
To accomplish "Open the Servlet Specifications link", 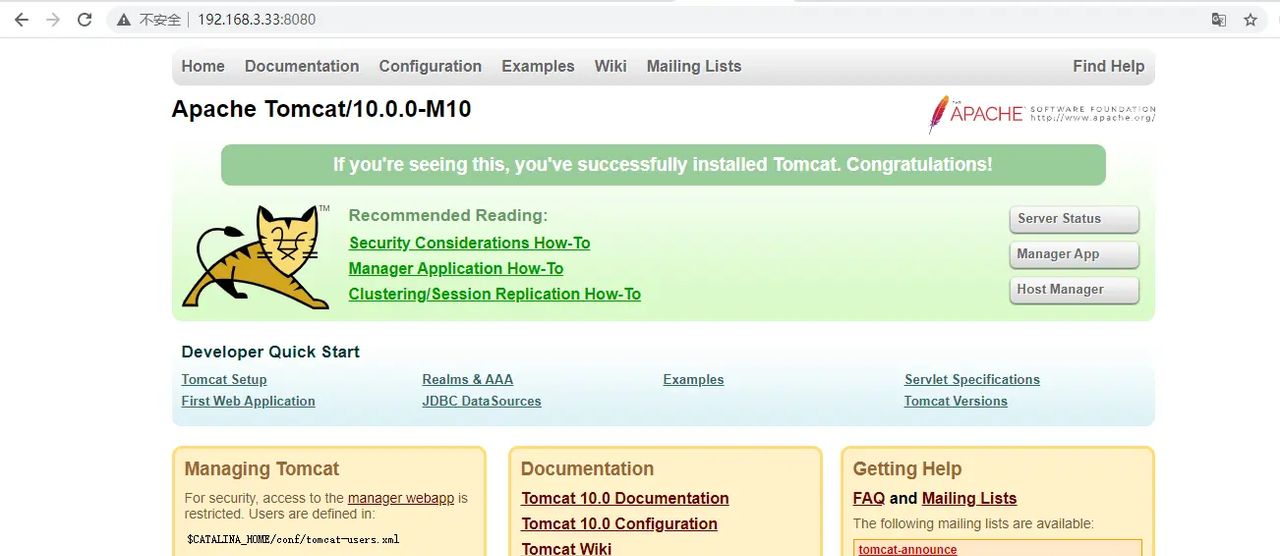I will tap(972, 380).
